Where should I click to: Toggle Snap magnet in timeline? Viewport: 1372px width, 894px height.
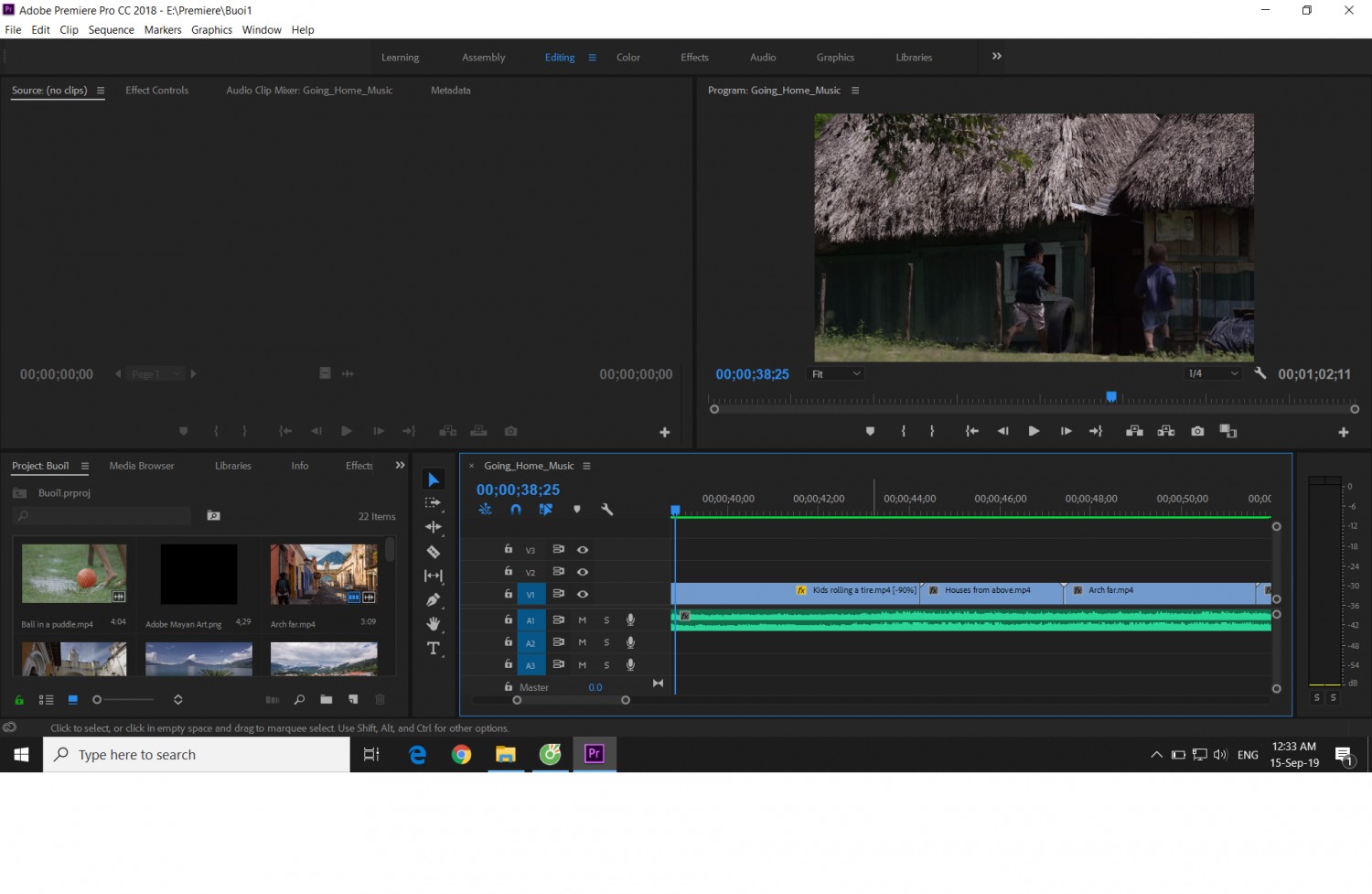(x=516, y=510)
